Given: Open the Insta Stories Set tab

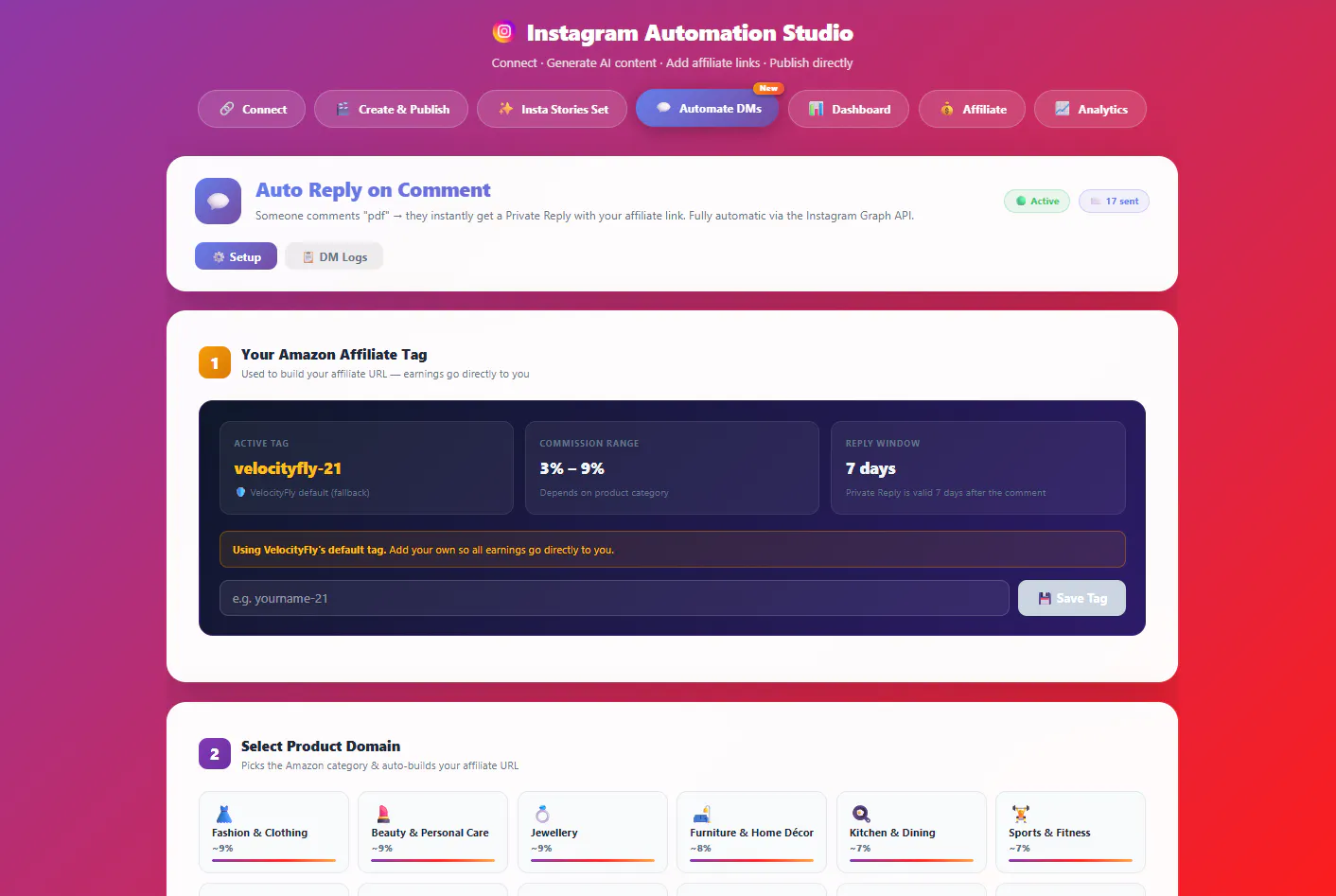Looking at the screenshot, I should tap(552, 109).
